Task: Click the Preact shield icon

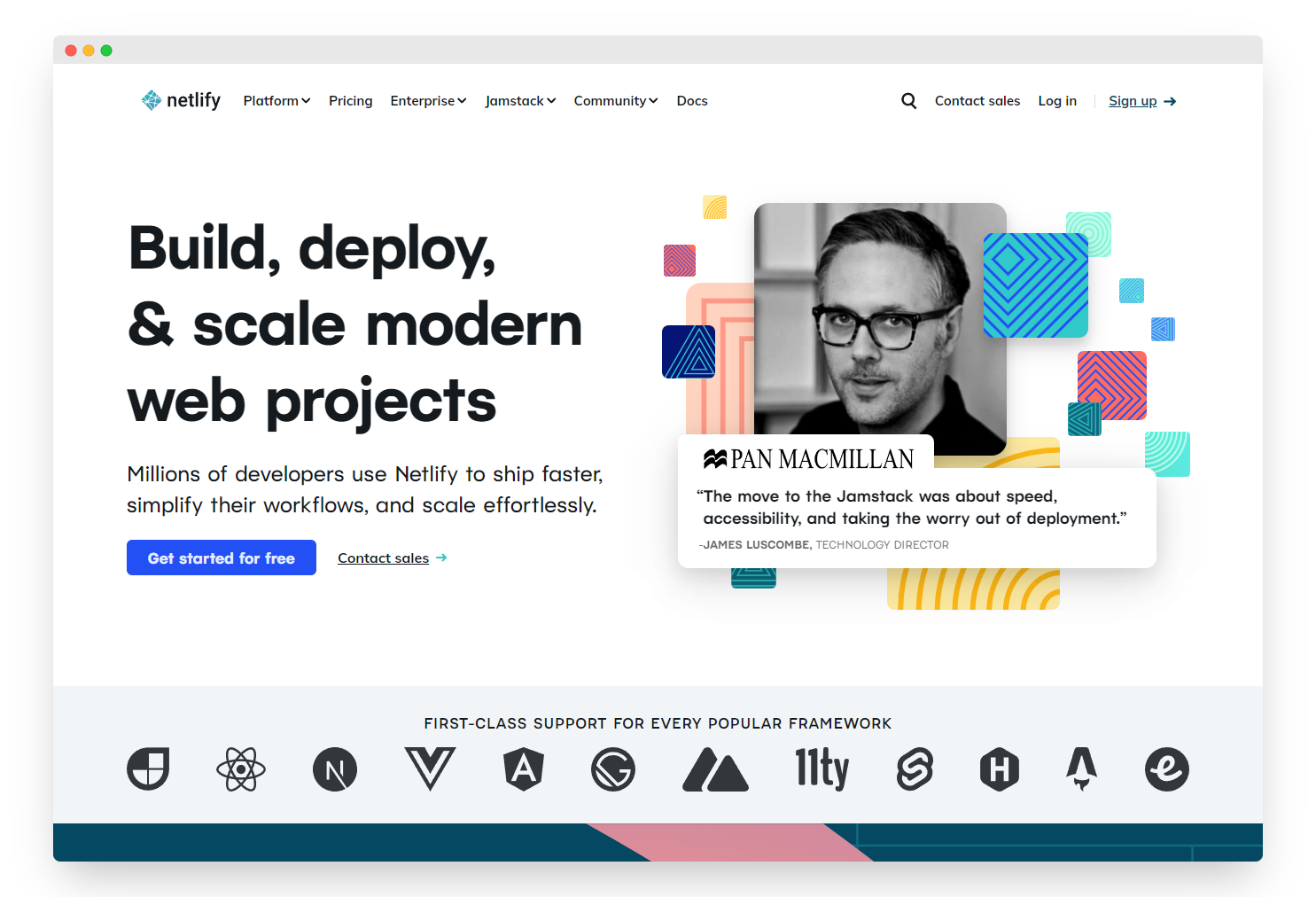Action: coord(148,769)
